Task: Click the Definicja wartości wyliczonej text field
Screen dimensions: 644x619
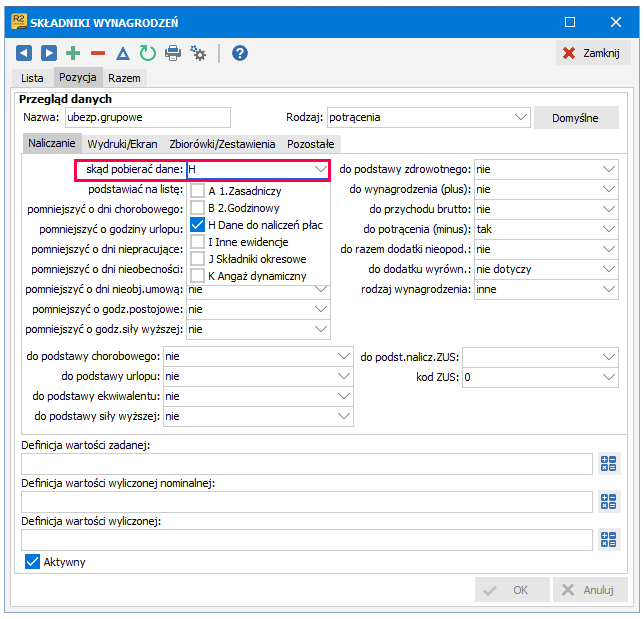Action: pyautogui.click(x=307, y=540)
